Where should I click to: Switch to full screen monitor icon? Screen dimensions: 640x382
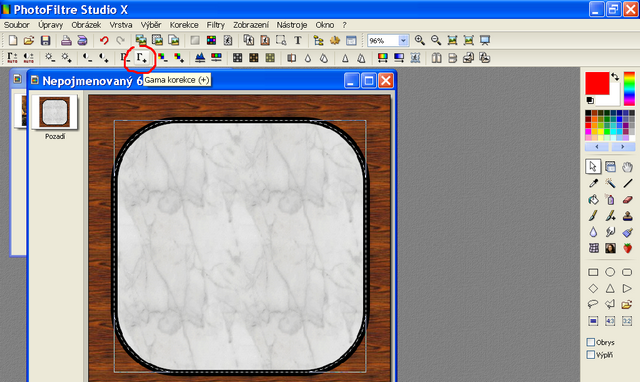(484, 40)
